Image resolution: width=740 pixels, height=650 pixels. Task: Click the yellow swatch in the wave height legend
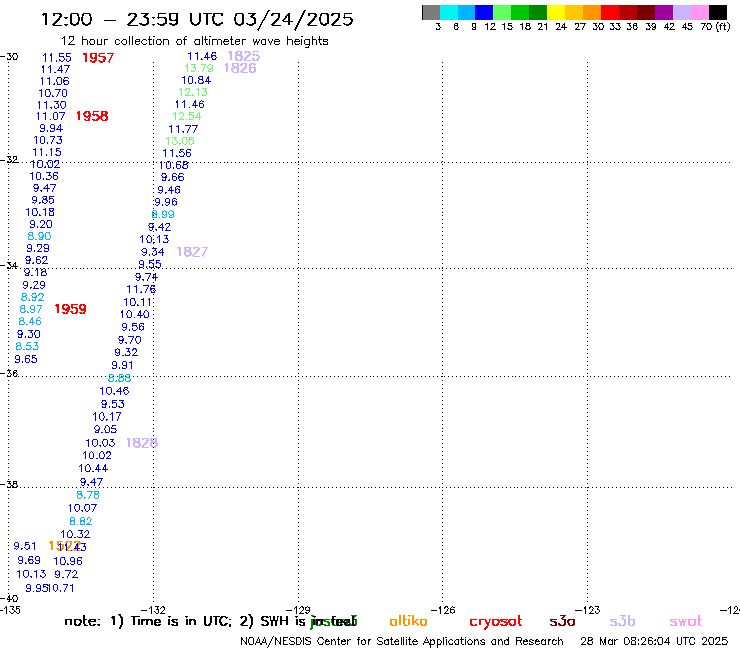click(556, 12)
